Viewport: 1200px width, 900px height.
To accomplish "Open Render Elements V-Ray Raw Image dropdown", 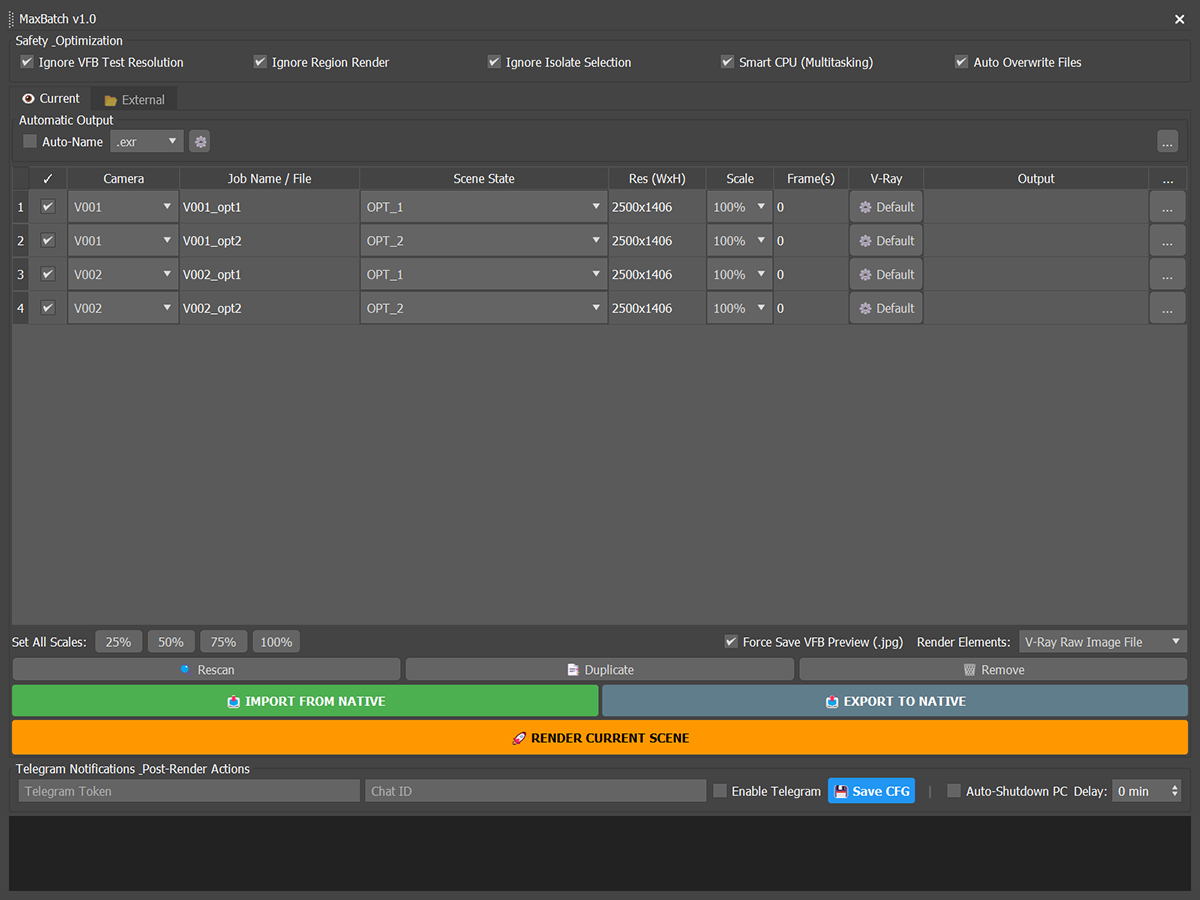I will click(x=1103, y=642).
